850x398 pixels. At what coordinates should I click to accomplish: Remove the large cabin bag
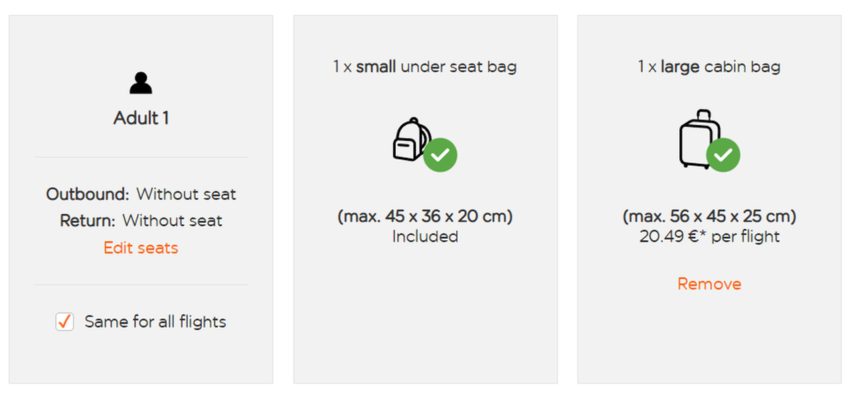709,284
